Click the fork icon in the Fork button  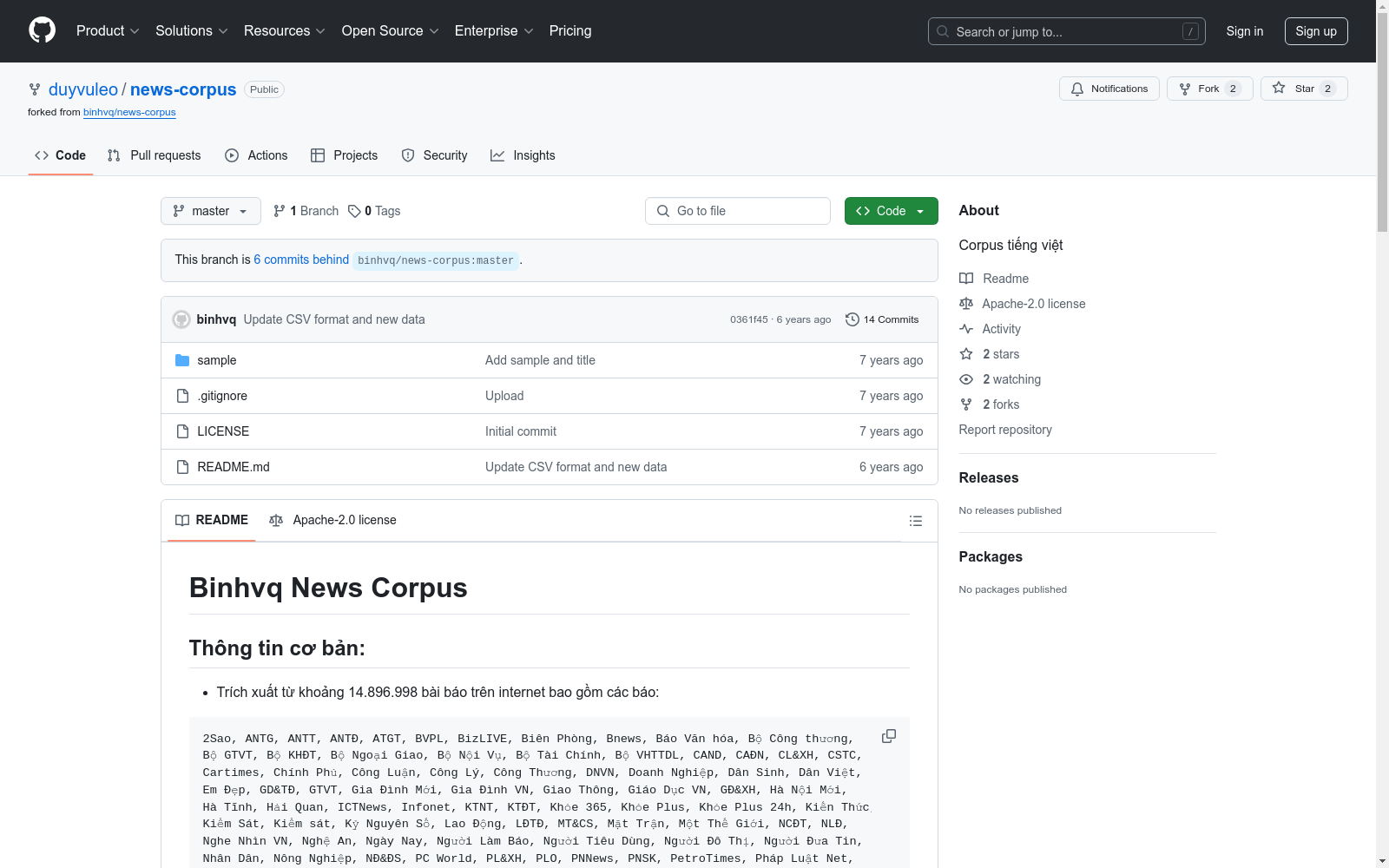click(1185, 89)
